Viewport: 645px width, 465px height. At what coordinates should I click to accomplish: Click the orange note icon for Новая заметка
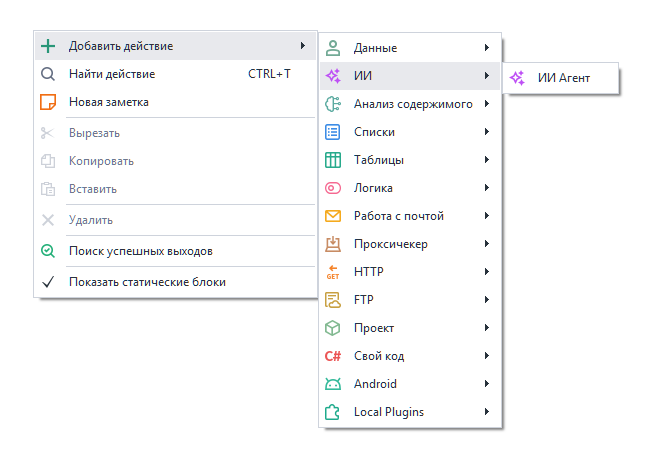(x=48, y=102)
